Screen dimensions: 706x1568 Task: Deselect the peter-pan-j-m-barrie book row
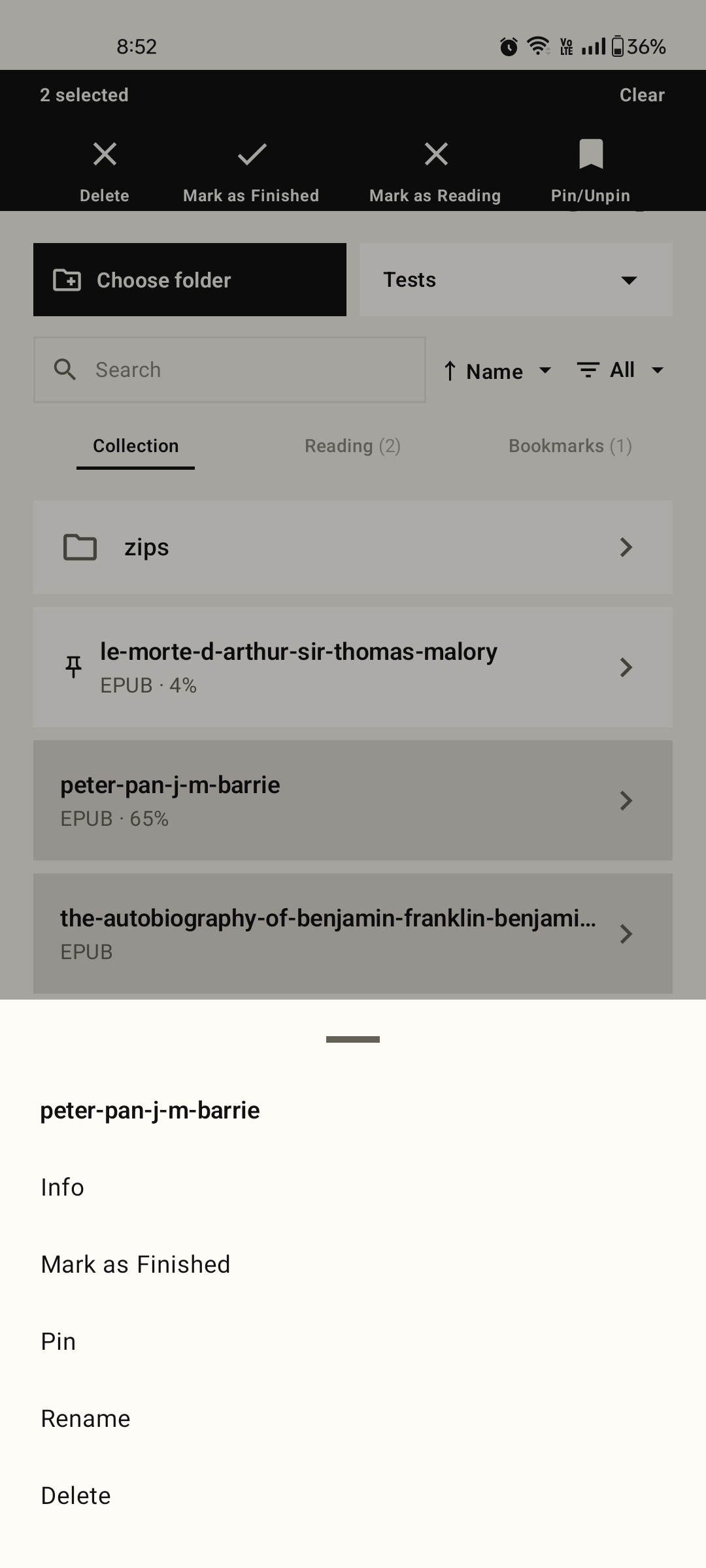click(353, 800)
